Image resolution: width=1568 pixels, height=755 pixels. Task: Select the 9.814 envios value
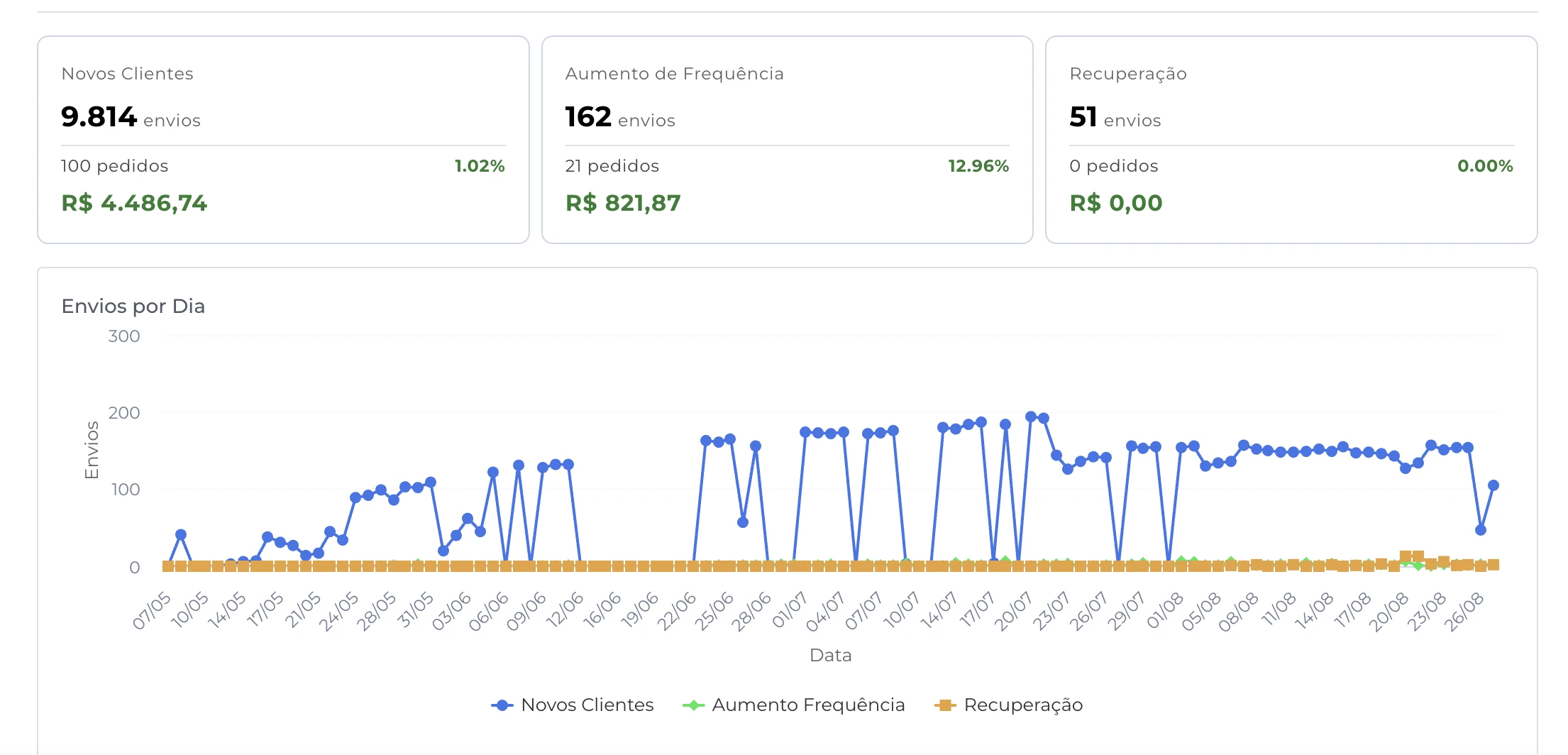coord(131,117)
